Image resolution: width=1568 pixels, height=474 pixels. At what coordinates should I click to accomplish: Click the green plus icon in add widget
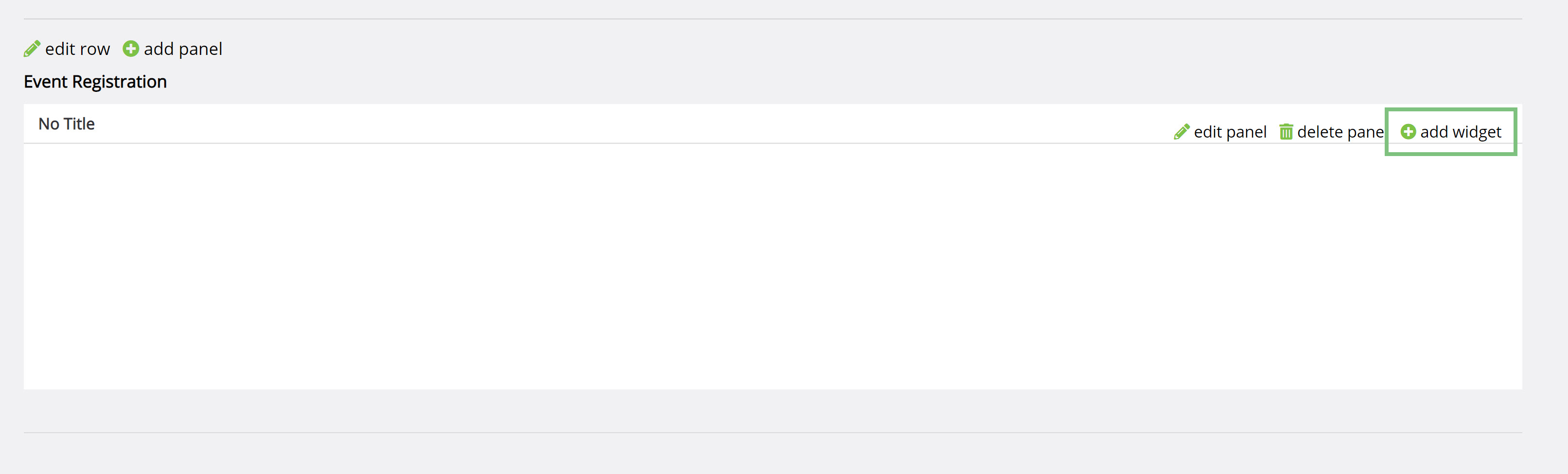tap(1408, 131)
